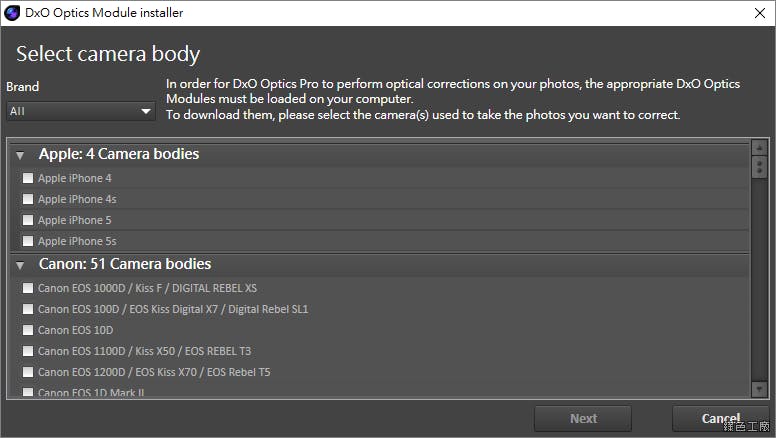Click the 'Apple iPhone 4' label

coord(75,178)
